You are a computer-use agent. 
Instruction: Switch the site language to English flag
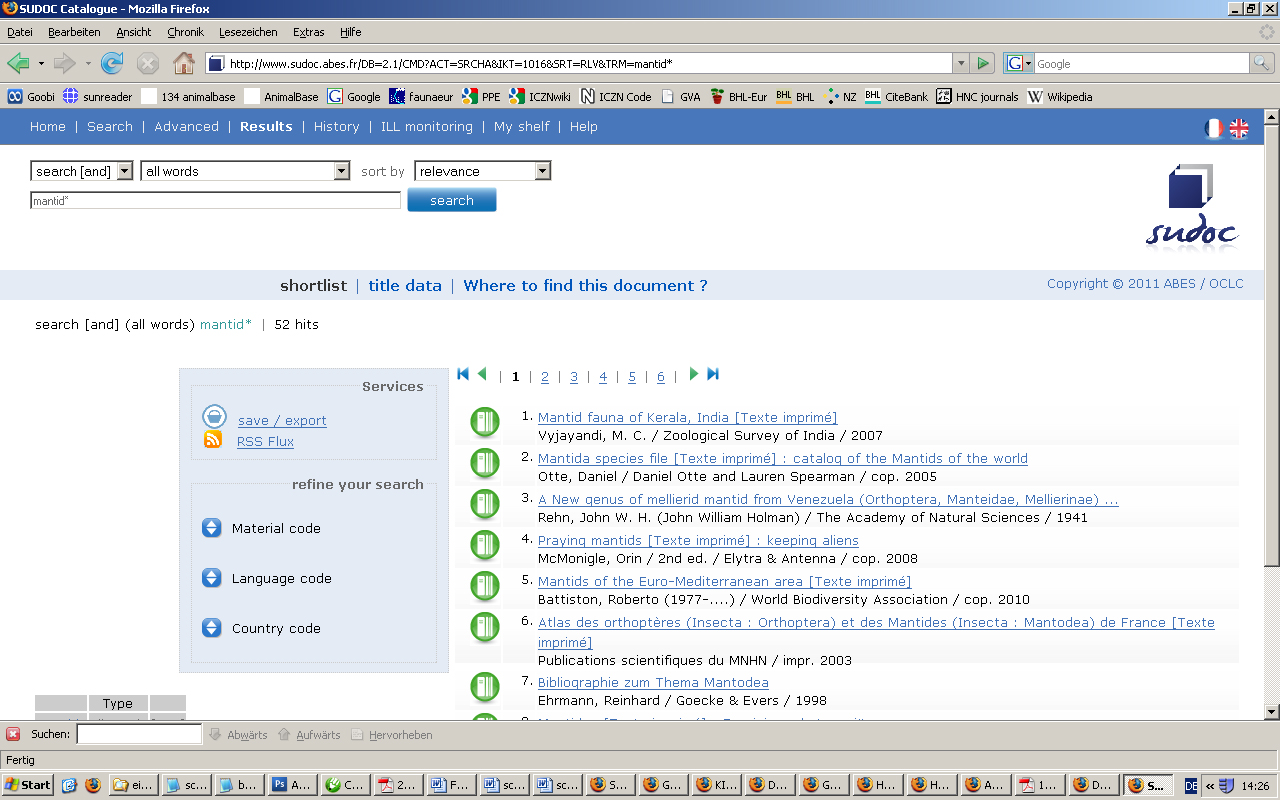tap(1239, 128)
